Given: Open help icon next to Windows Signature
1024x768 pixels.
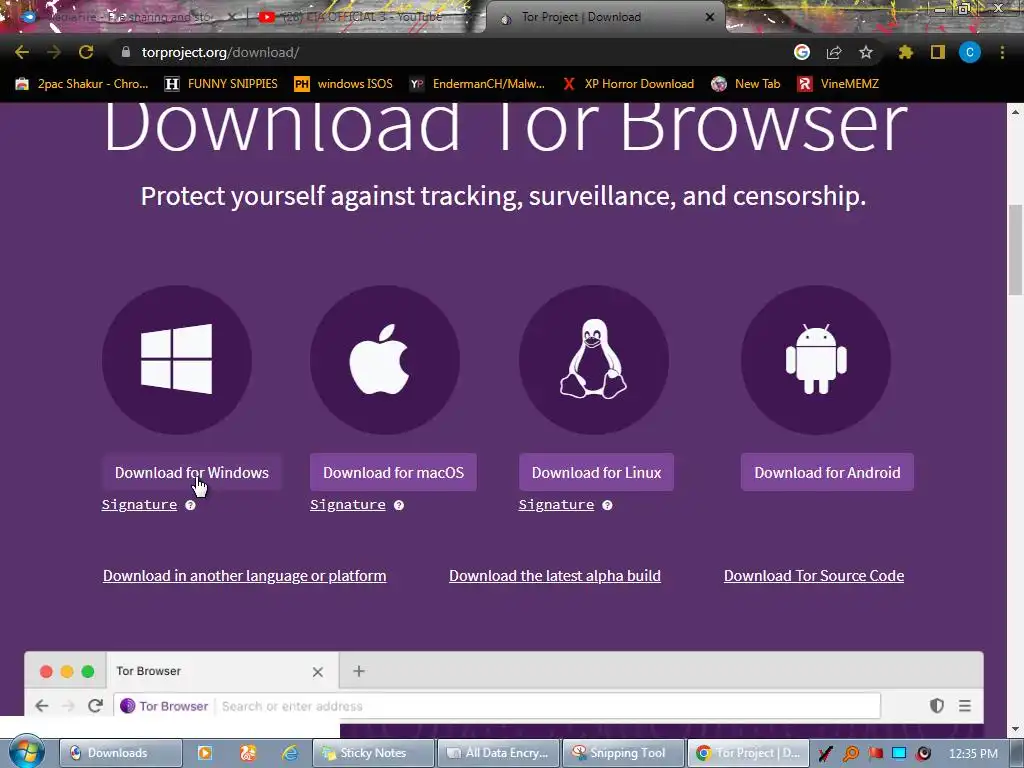Looking at the screenshot, I should click(x=190, y=505).
